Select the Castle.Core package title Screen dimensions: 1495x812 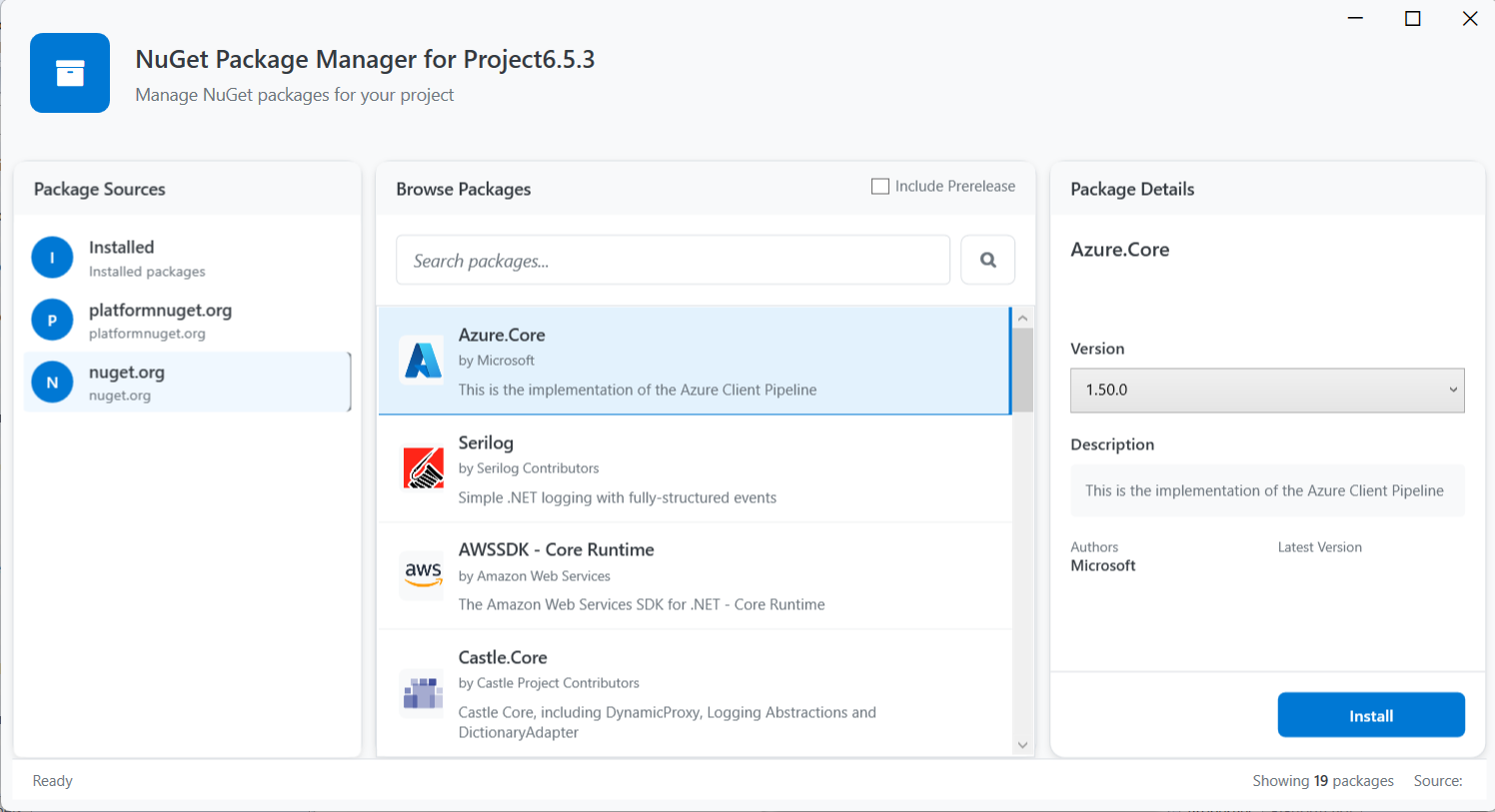coord(503,657)
